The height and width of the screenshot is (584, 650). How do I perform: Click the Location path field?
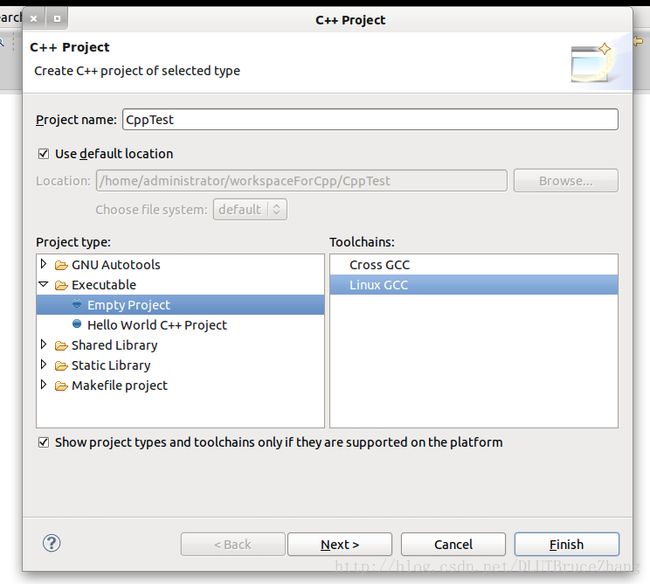[x=301, y=181]
